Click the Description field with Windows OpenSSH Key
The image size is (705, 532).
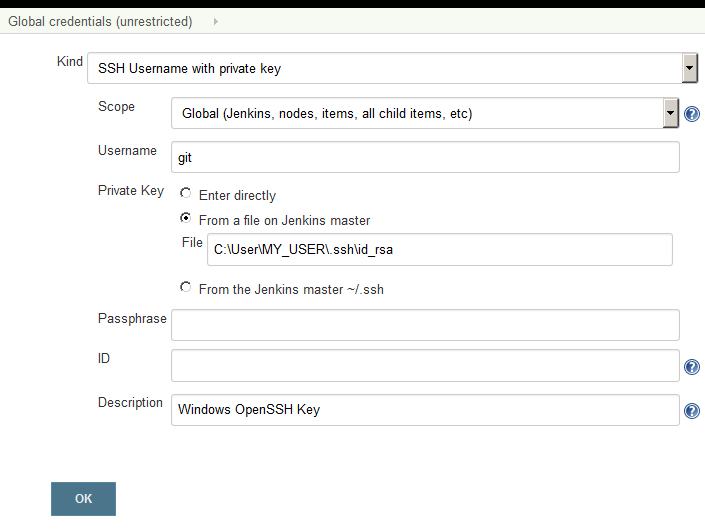[x=425, y=410]
